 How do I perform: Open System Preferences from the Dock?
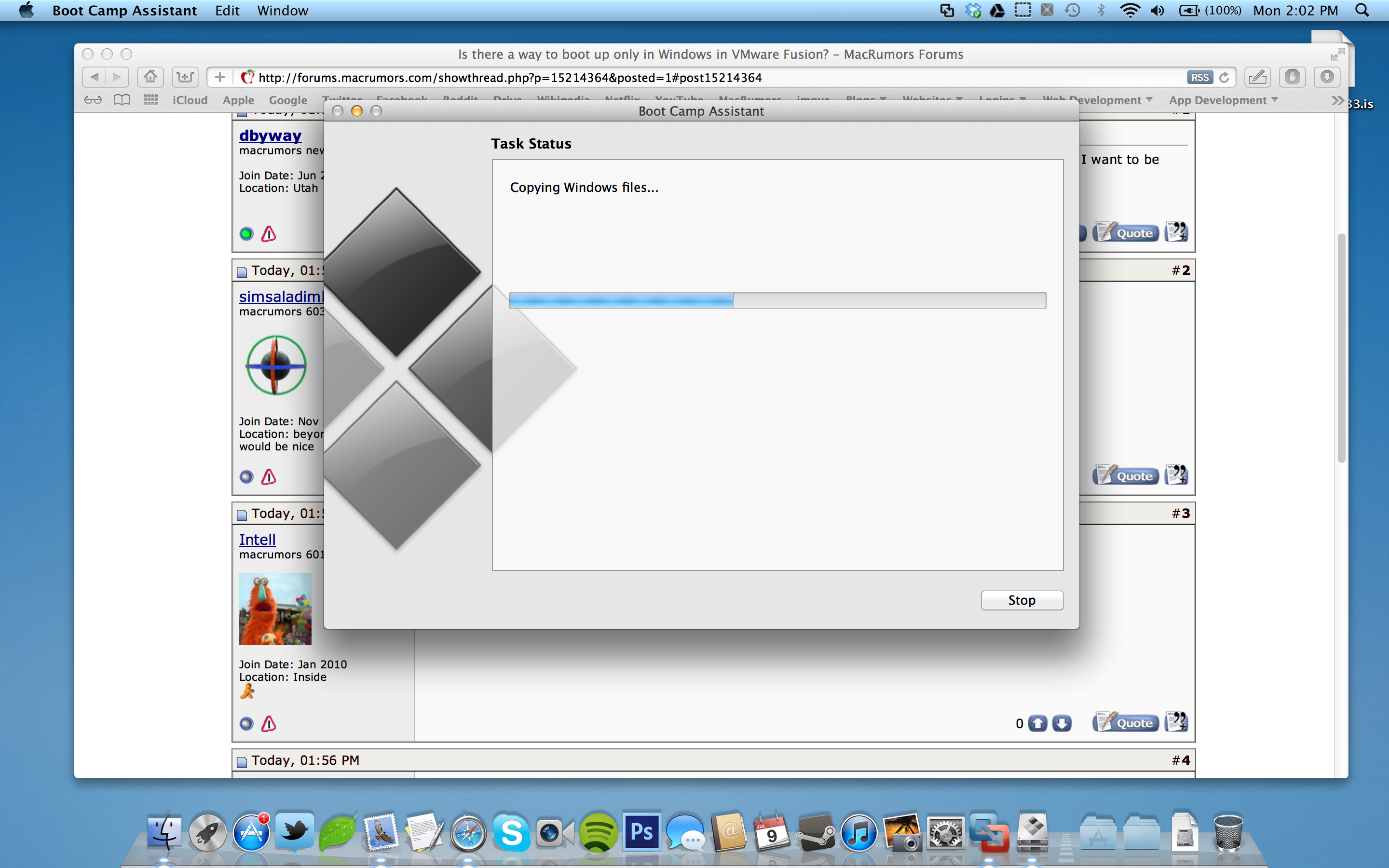tap(945, 832)
